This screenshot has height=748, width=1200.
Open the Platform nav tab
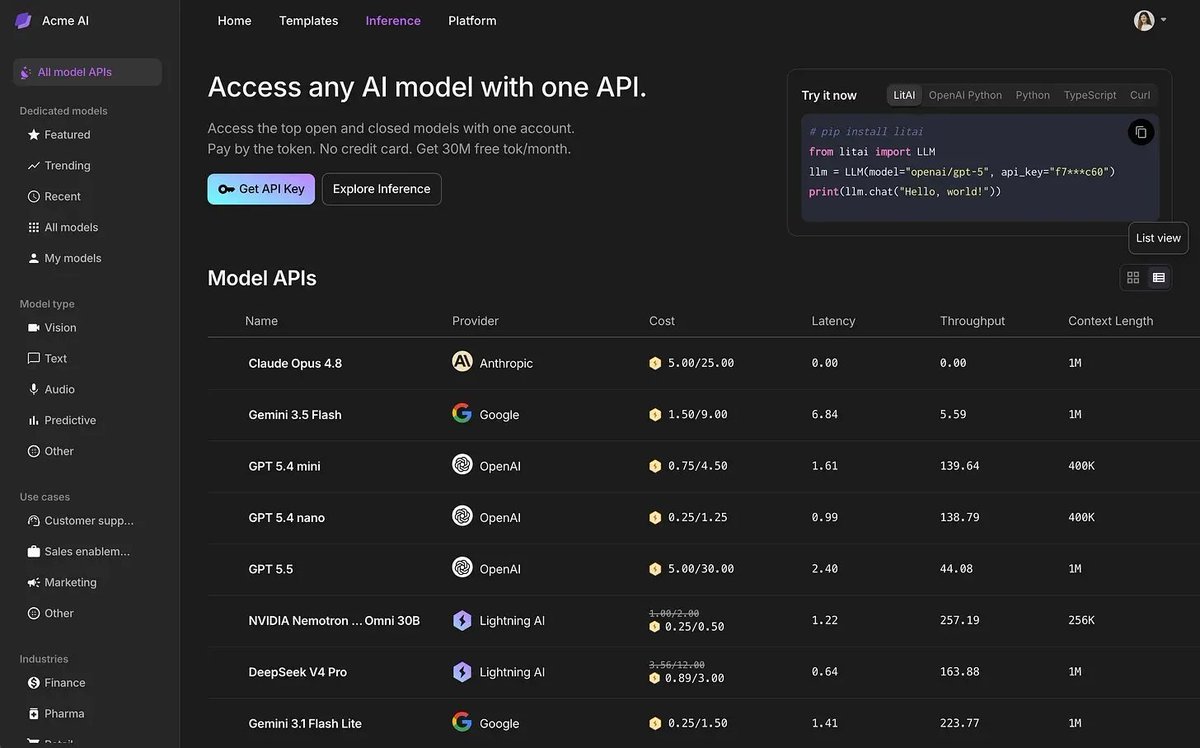(x=472, y=21)
